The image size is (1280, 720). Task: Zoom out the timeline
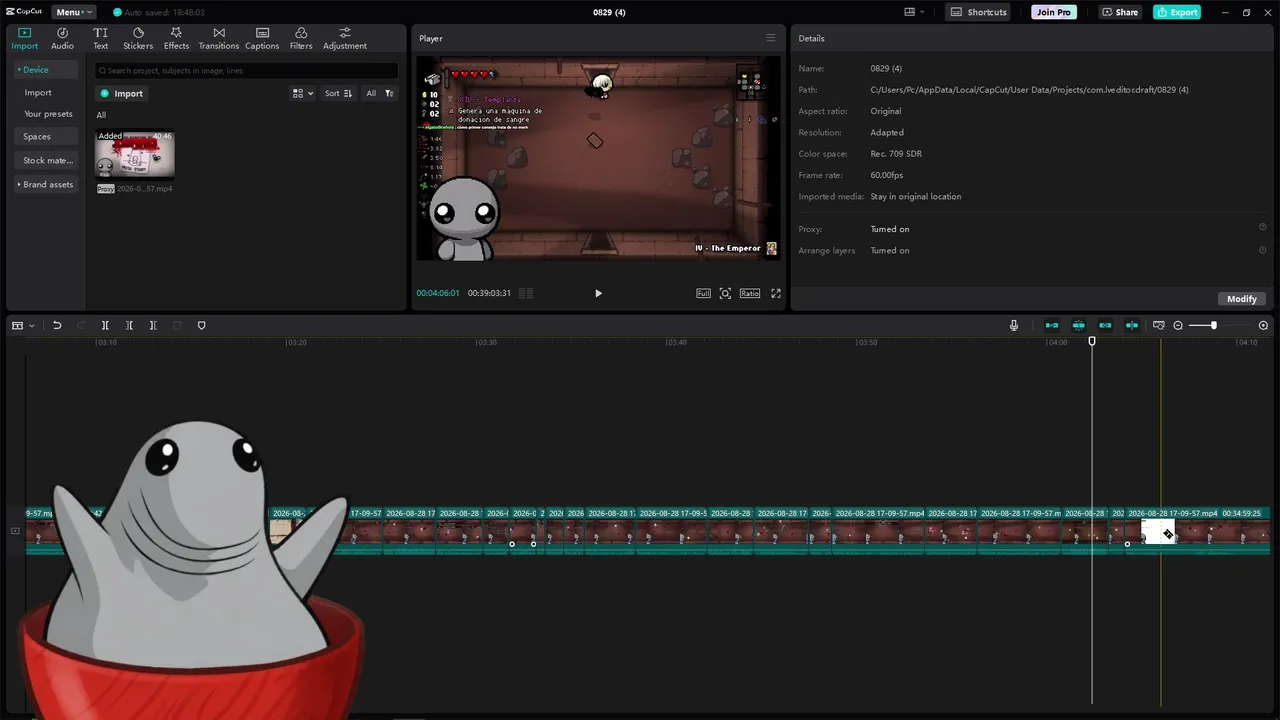point(1178,325)
